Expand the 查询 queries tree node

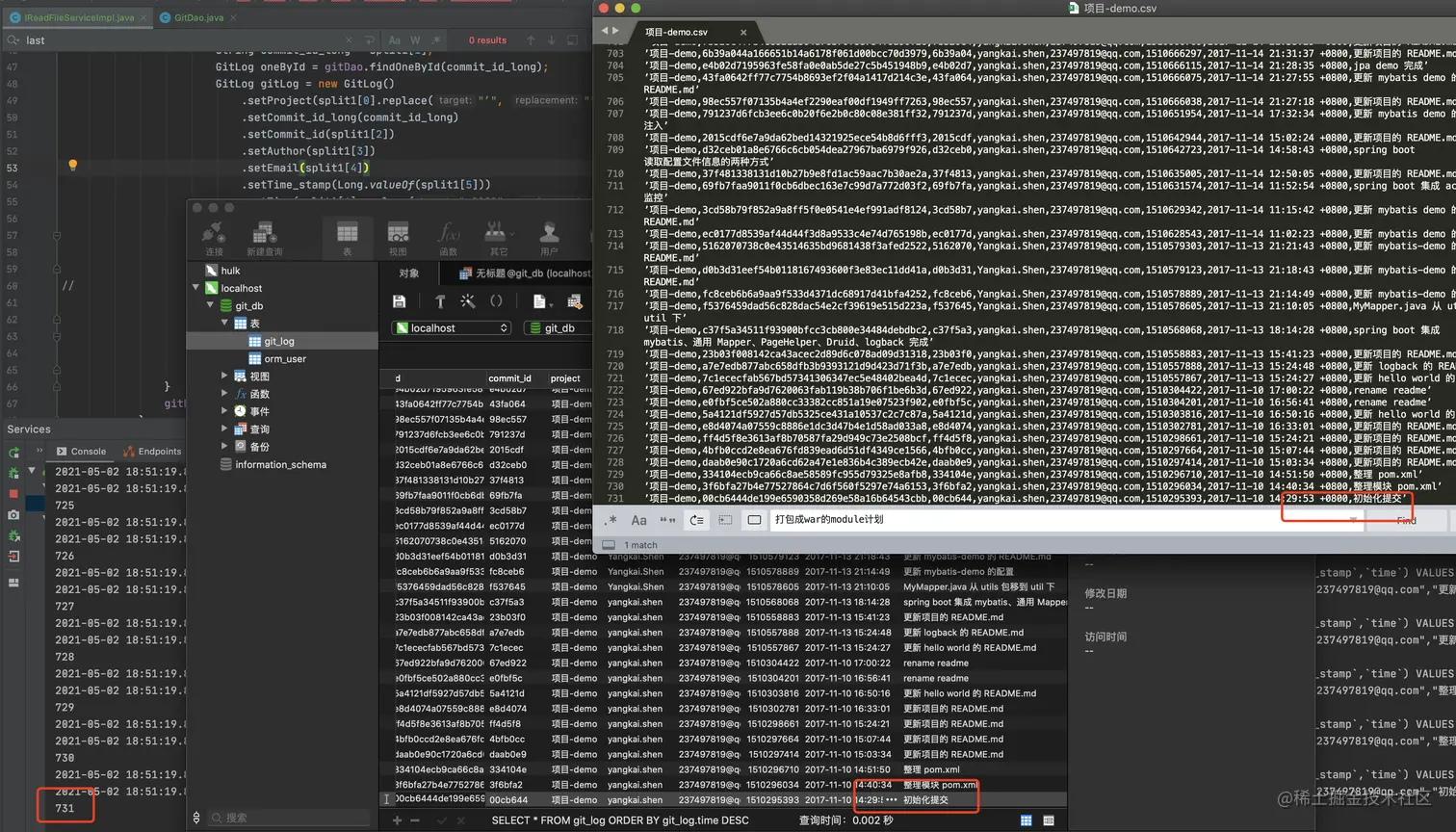[224, 429]
